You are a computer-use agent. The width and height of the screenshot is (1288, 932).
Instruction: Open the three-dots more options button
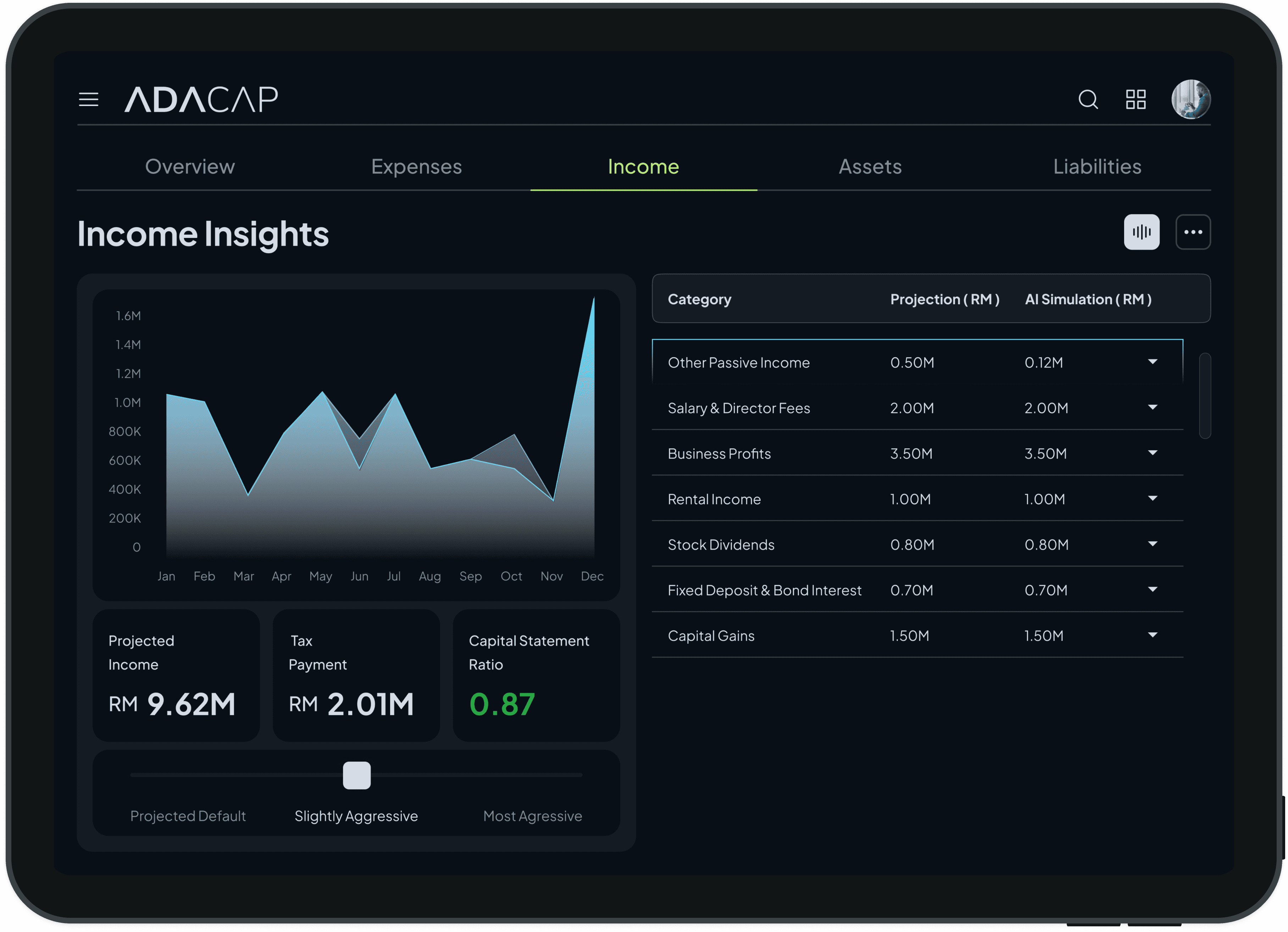pos(1193,232)
